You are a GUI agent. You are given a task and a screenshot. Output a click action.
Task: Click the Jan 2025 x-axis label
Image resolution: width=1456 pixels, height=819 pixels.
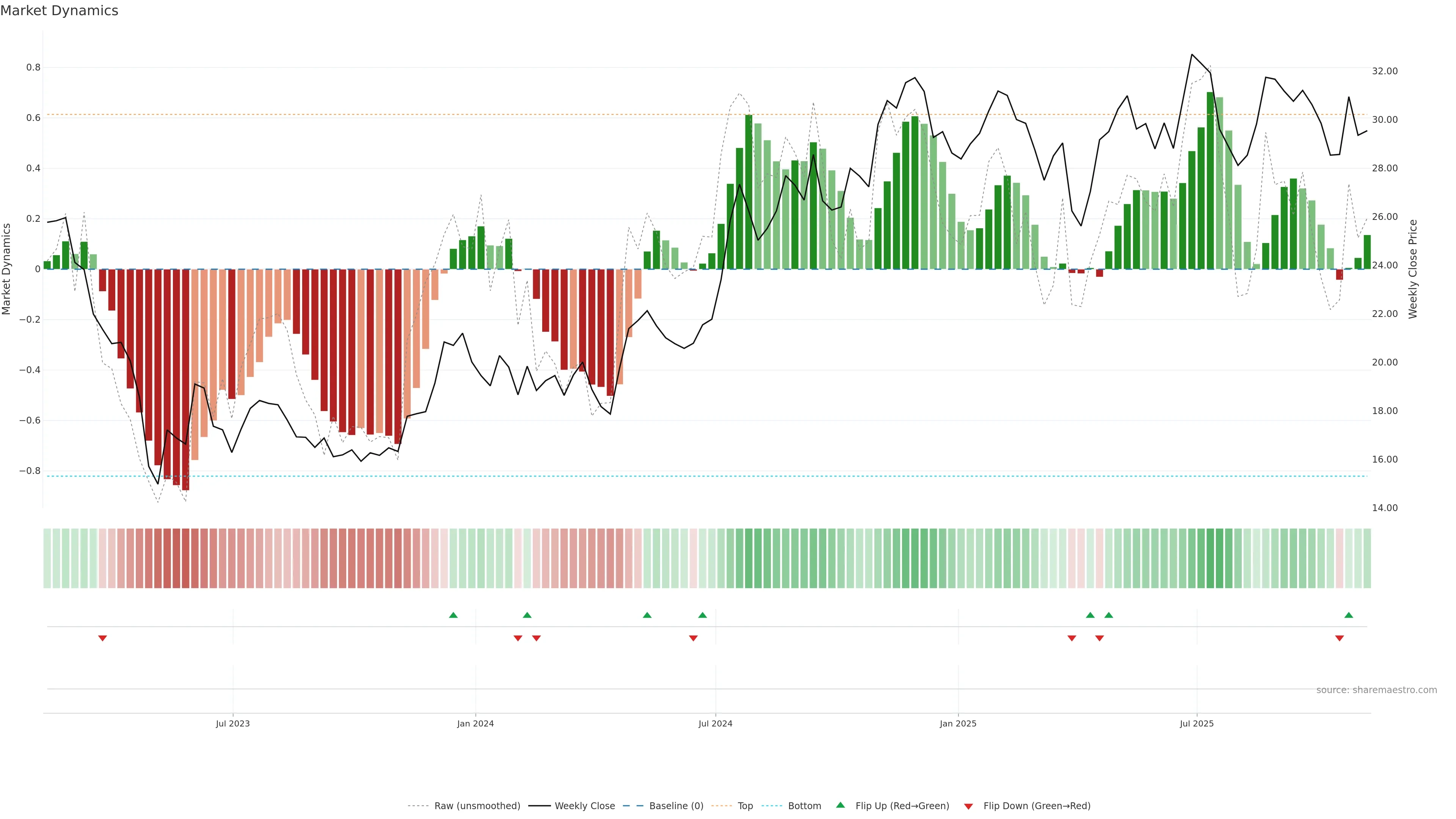[957, 723]
